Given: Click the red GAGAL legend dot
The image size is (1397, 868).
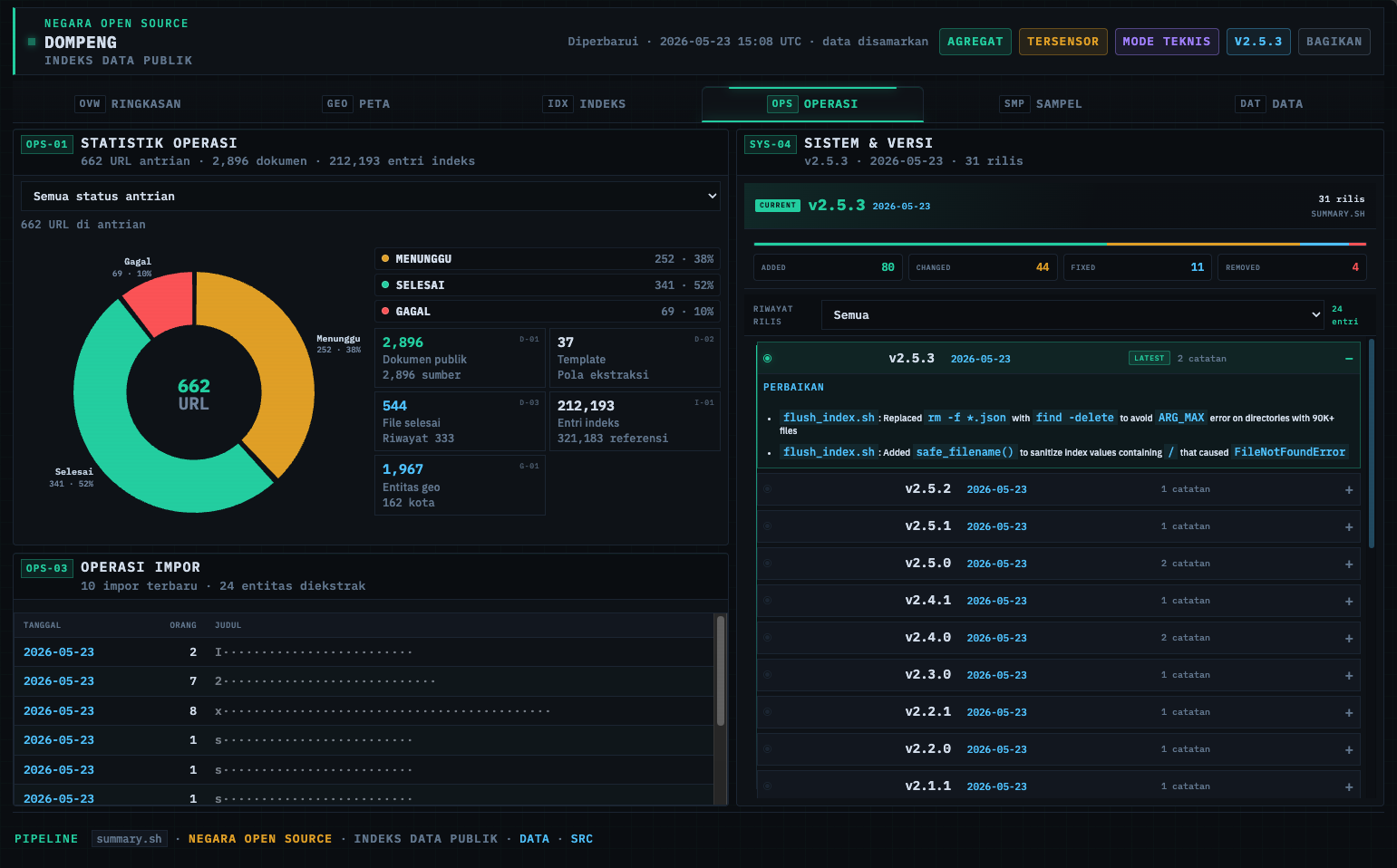Looking at the screenshot, I should tap(385, 312).
